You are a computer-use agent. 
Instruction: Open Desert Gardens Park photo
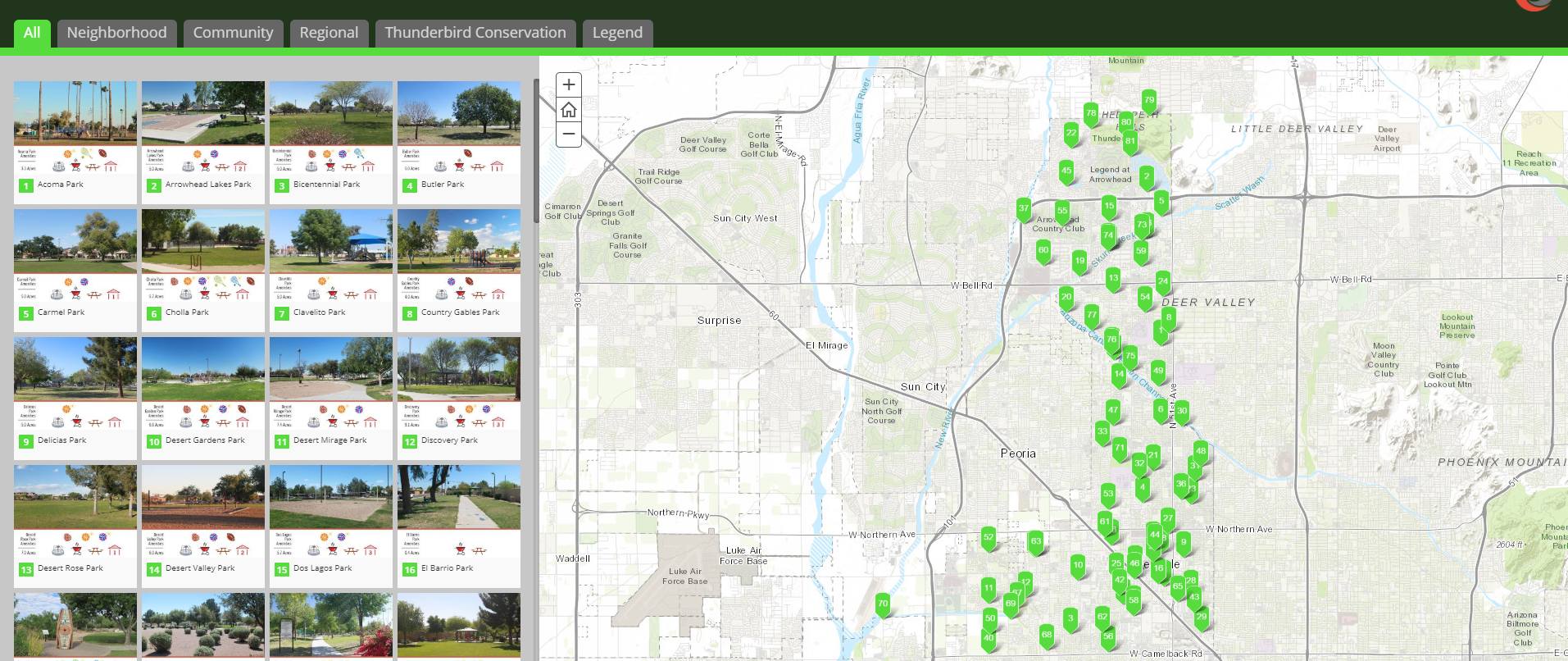[203, 369]
